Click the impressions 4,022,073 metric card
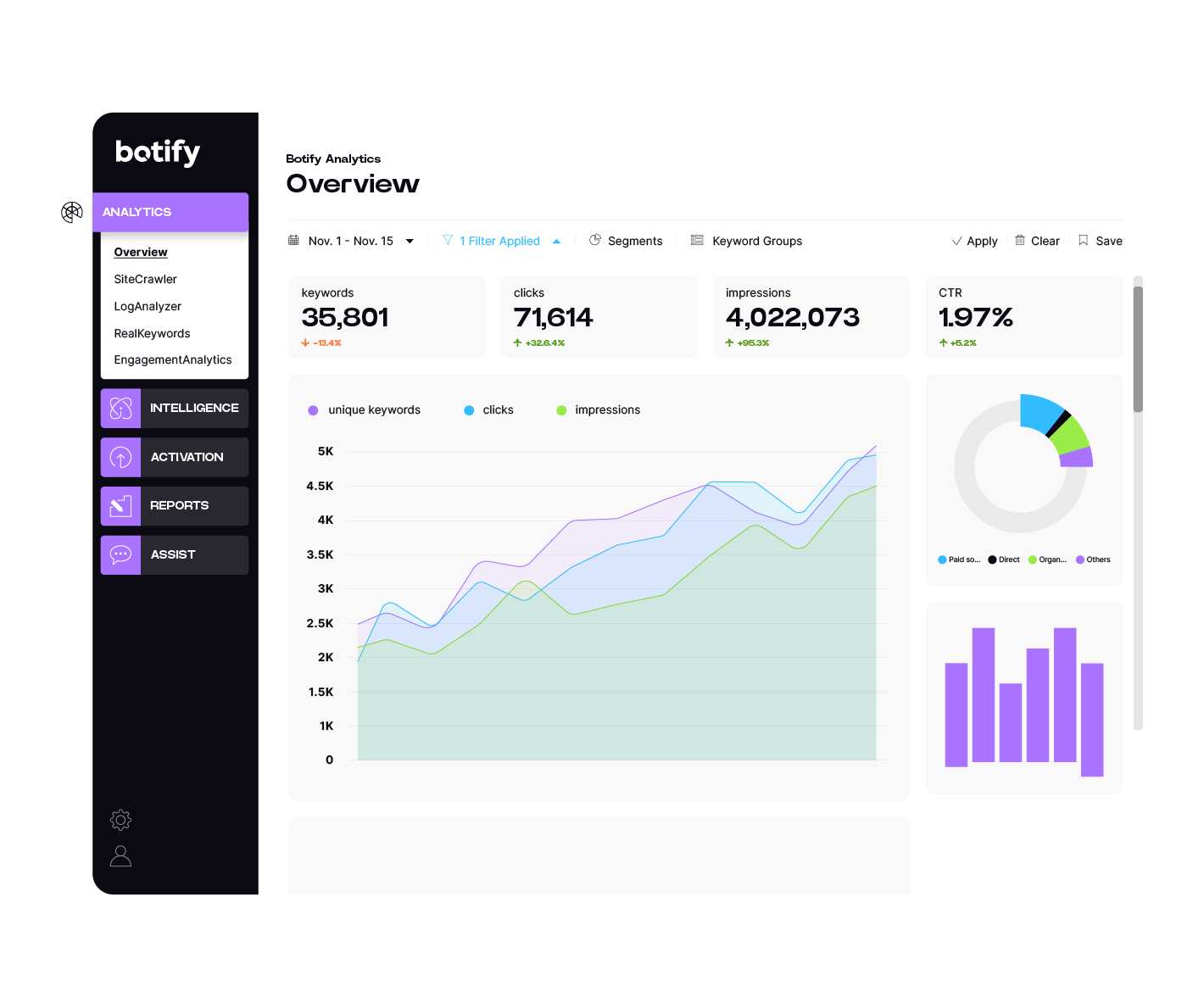This screenshot has width=1204, height=991. (811, 317)
